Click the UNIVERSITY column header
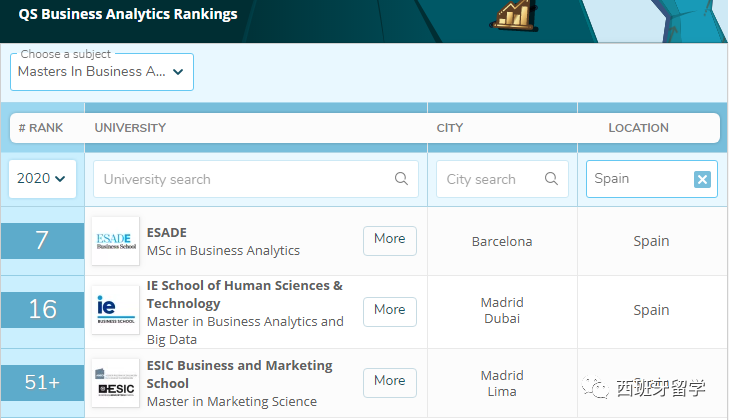729x420 pixels. coord(130,128)
